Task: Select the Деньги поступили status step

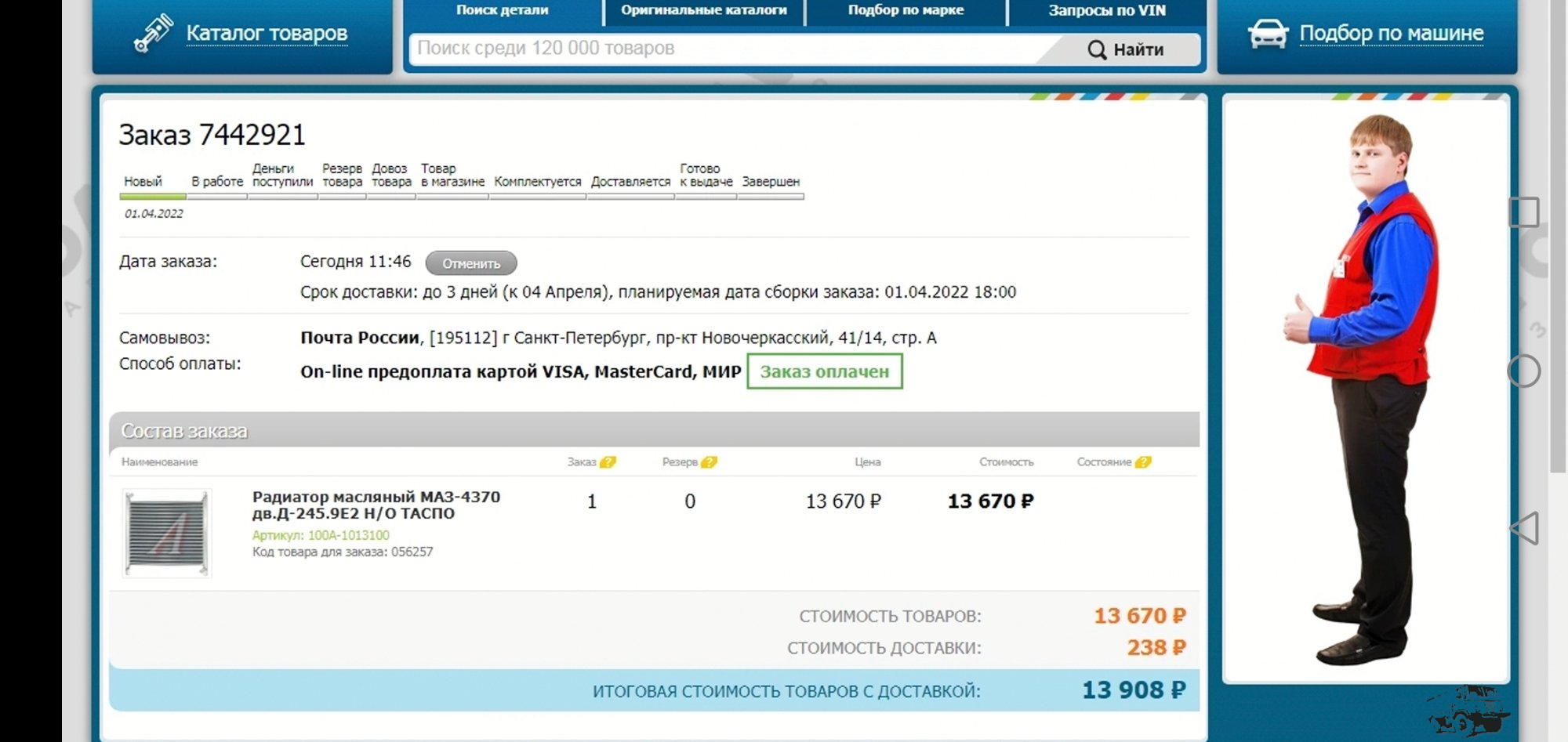Action: 282,175
